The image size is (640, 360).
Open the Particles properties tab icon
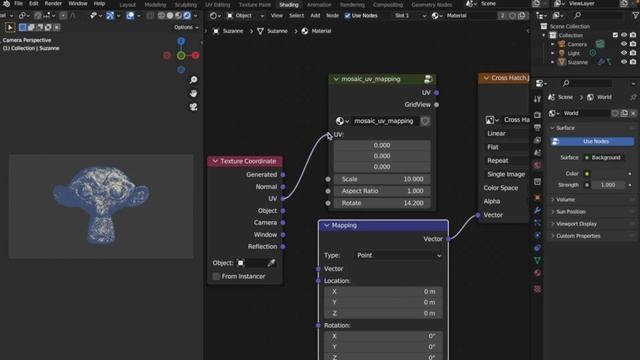click(537, 223)
